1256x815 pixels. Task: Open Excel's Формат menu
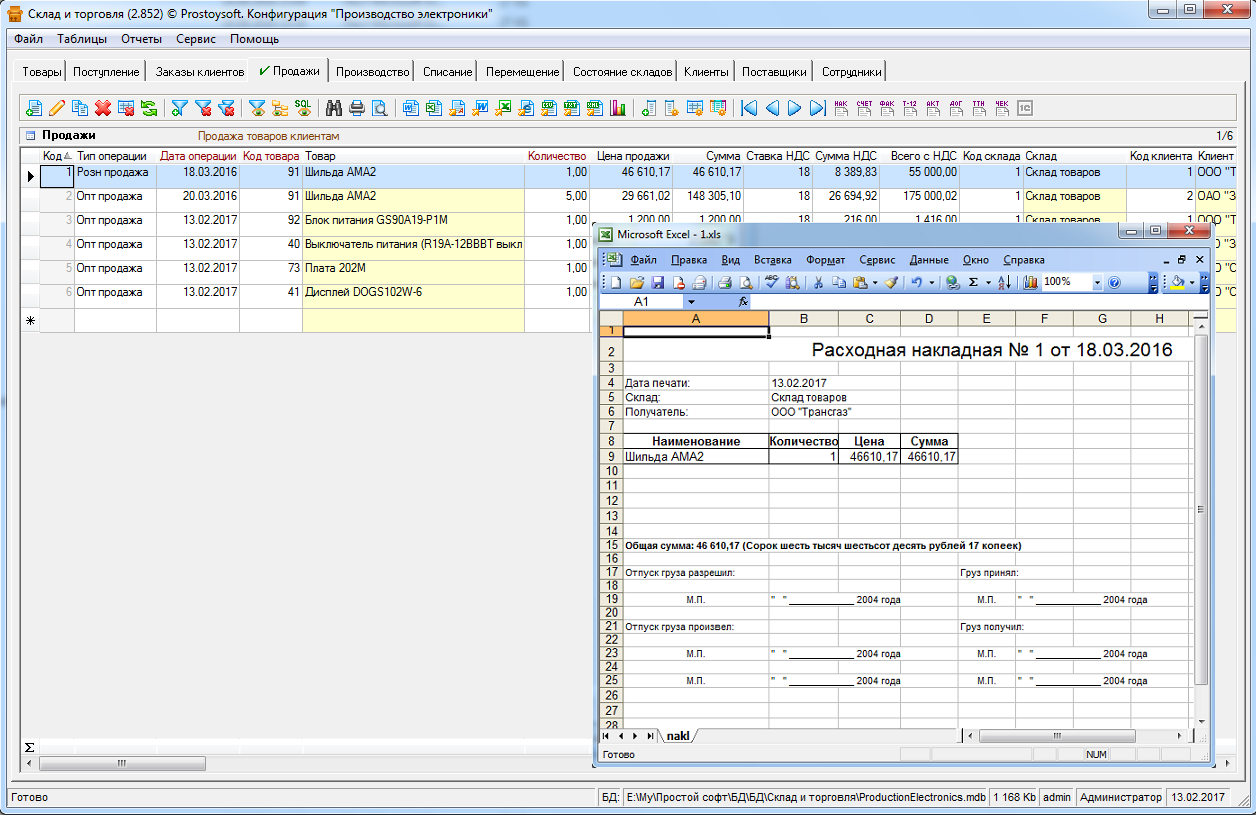point(826,260)
